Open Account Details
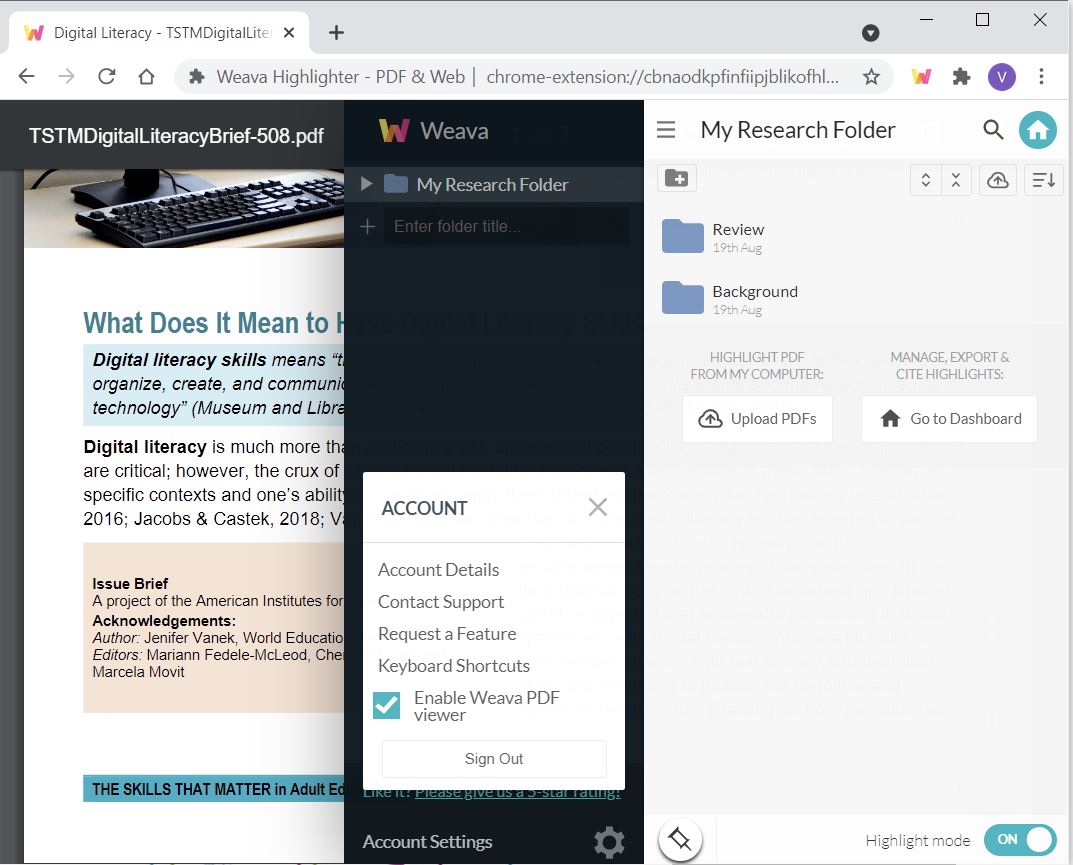The height and width of the screenshot is (865, 1073). 439,569
